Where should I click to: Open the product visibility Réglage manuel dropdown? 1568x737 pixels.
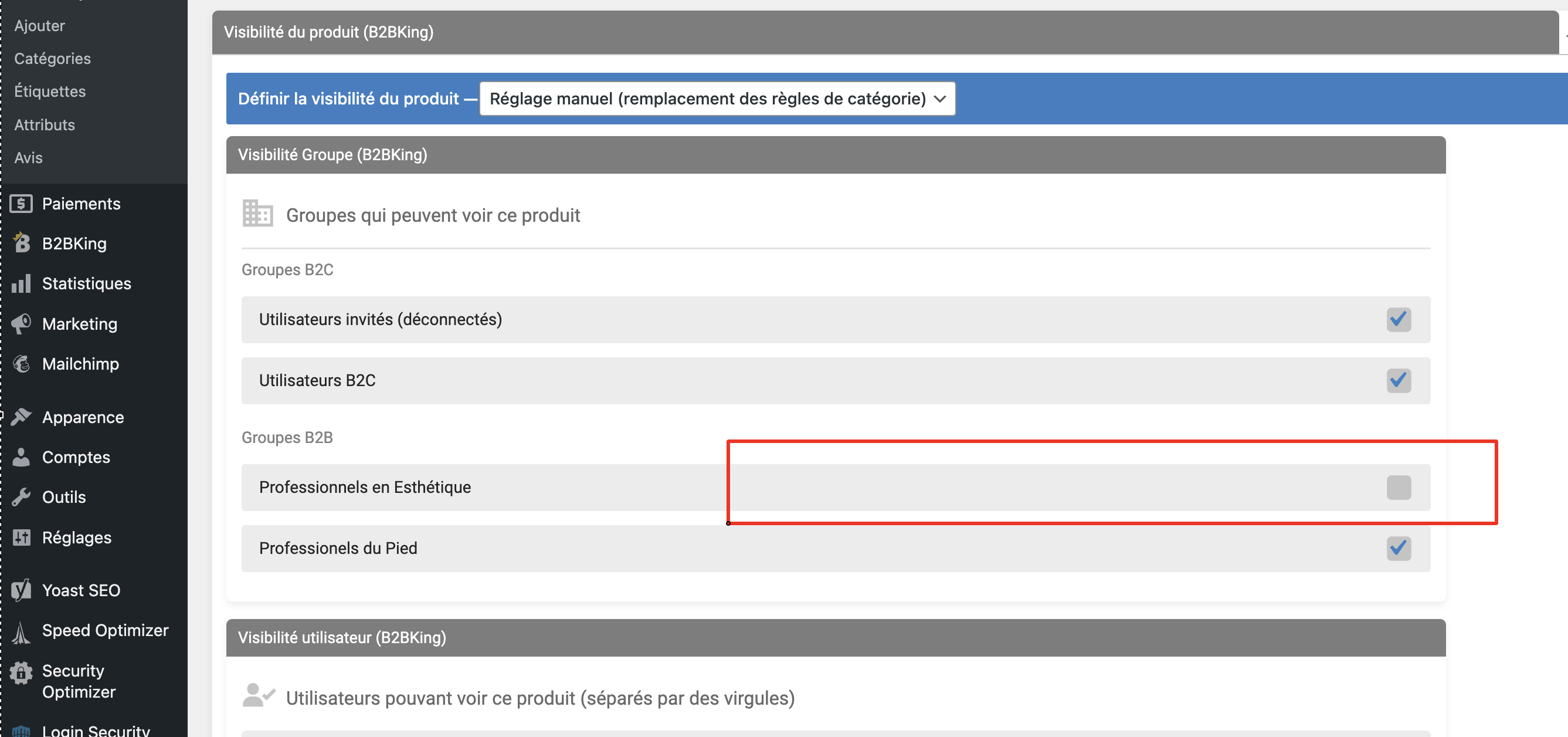point(717,99)
